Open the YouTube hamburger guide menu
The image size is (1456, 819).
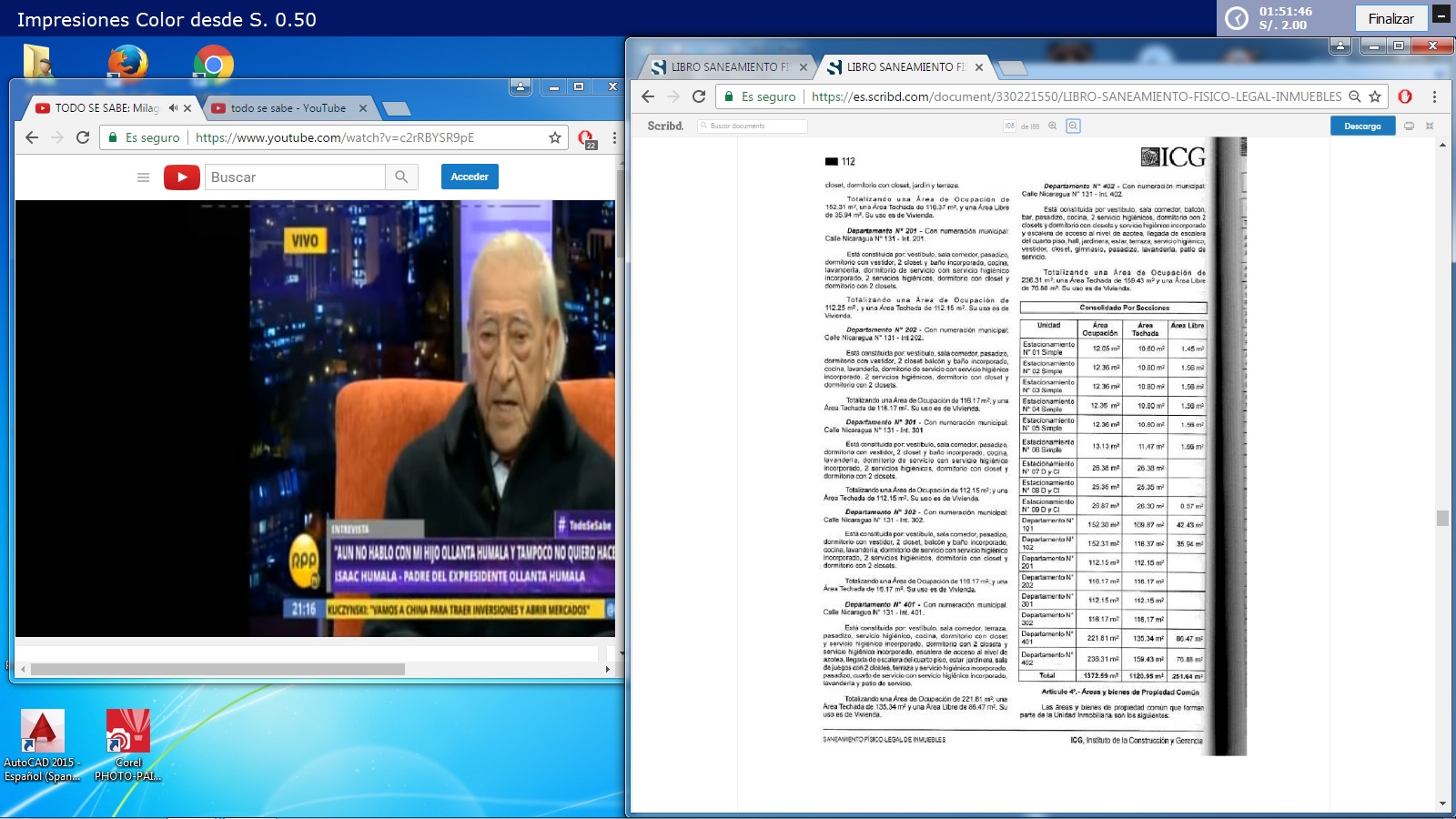[x=143, y=177]
